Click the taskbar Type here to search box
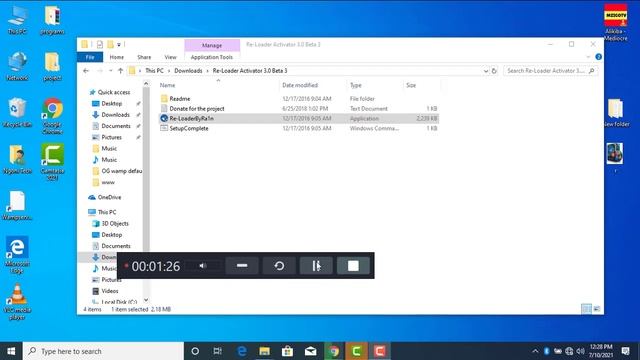The width and height of the screenshot is (640, 360). click(x=103, y=351)
